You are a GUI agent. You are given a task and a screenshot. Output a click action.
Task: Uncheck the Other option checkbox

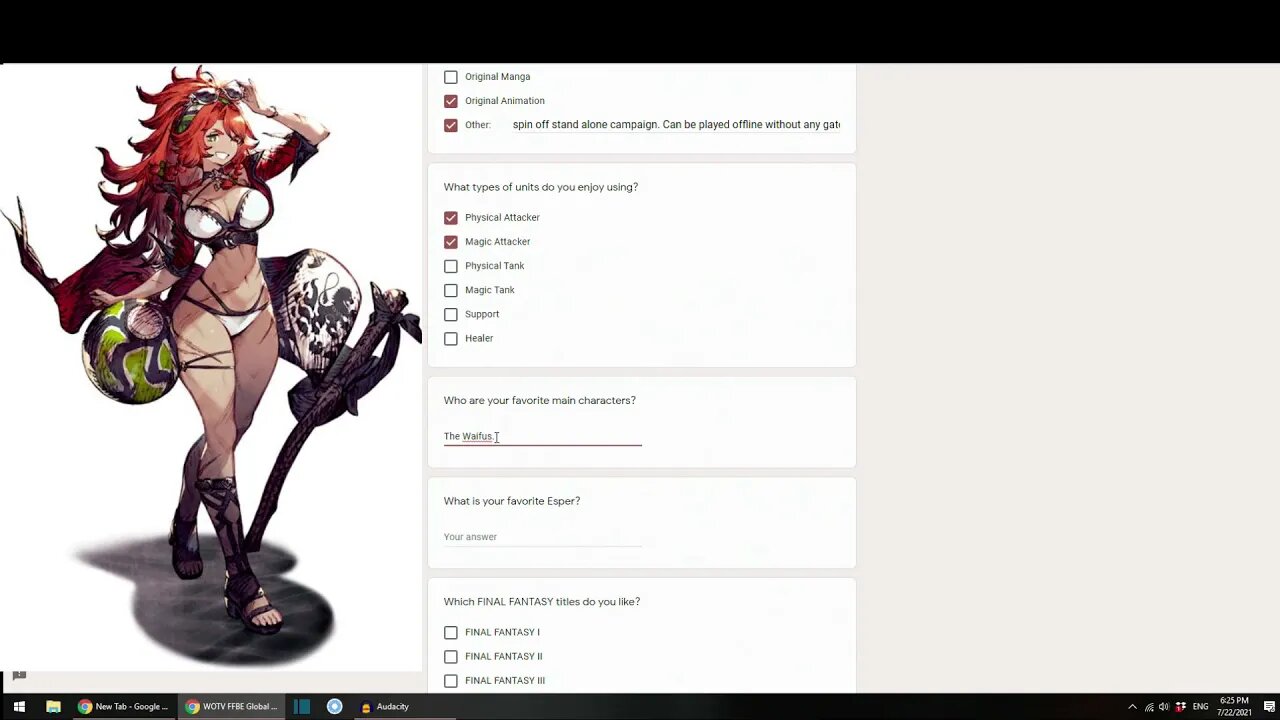pyautogui.click(x=451, y=125)
